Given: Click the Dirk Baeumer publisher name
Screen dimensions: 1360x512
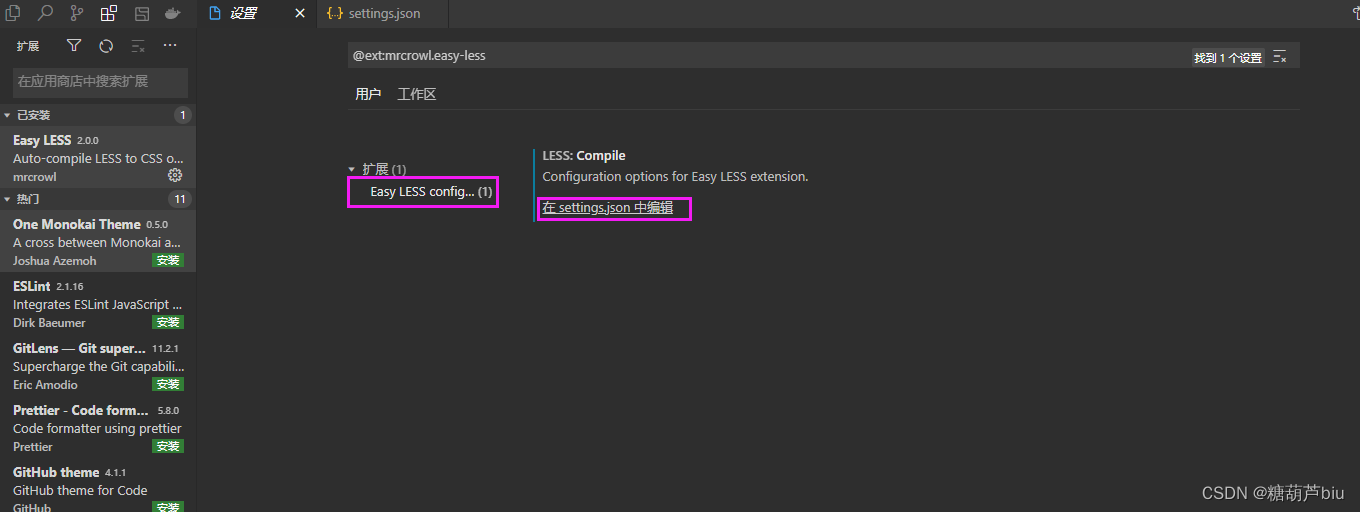Looking at the screenshot, I should pos(49,323).
